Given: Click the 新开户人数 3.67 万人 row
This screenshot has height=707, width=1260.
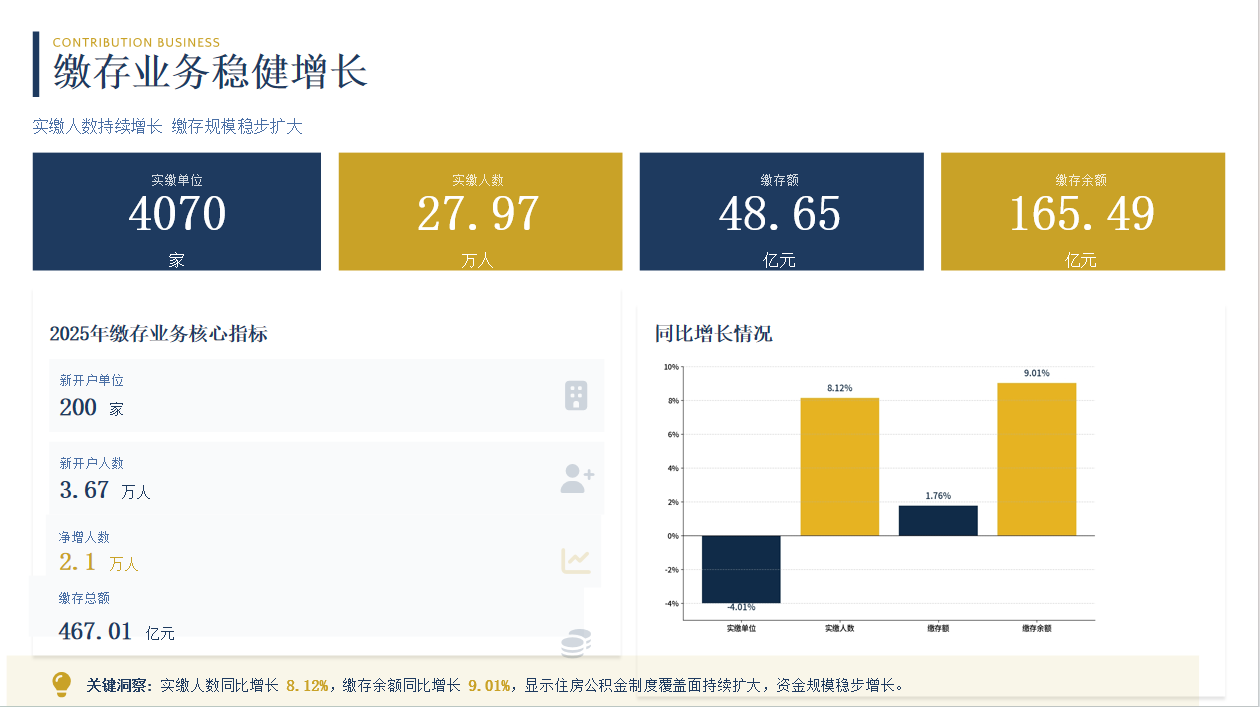Looking at the screenshot, I should pos(326,478).
